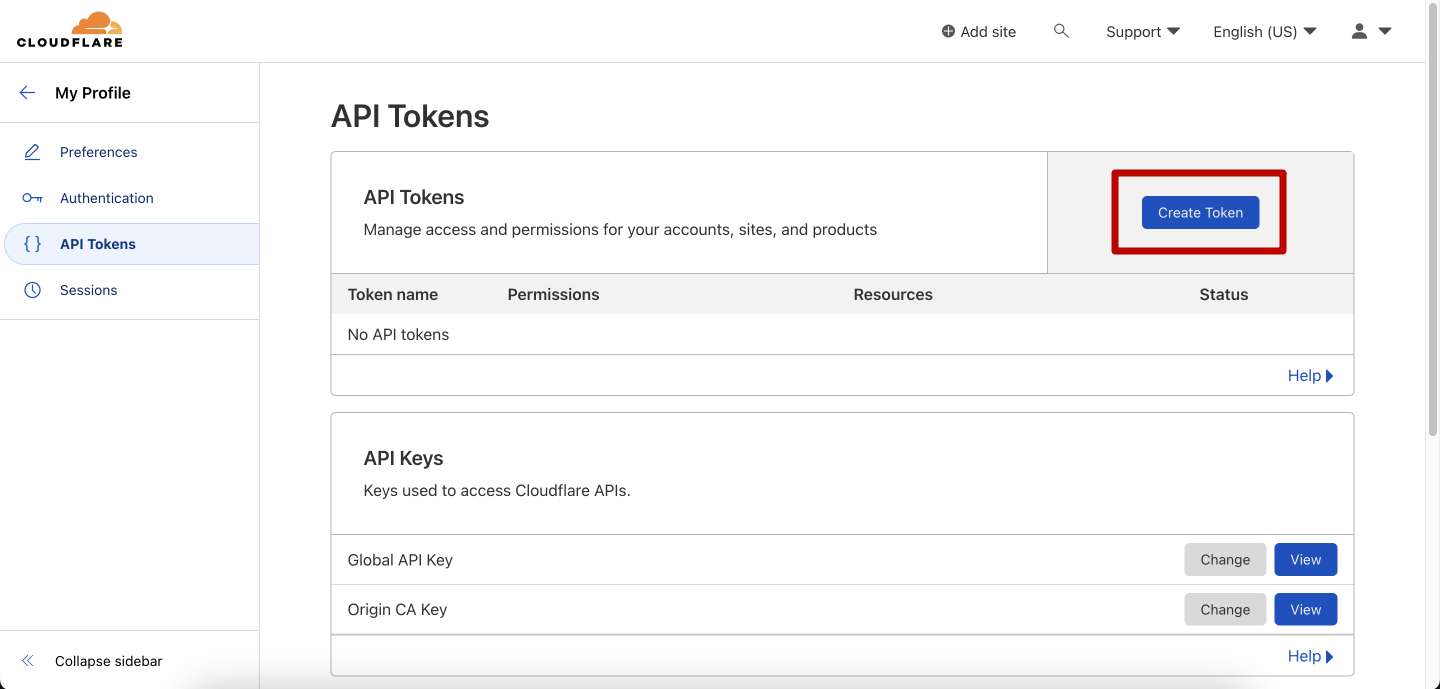
Task: Click 'Manage access and permissions' description text
Action: (x=620, y=229)
